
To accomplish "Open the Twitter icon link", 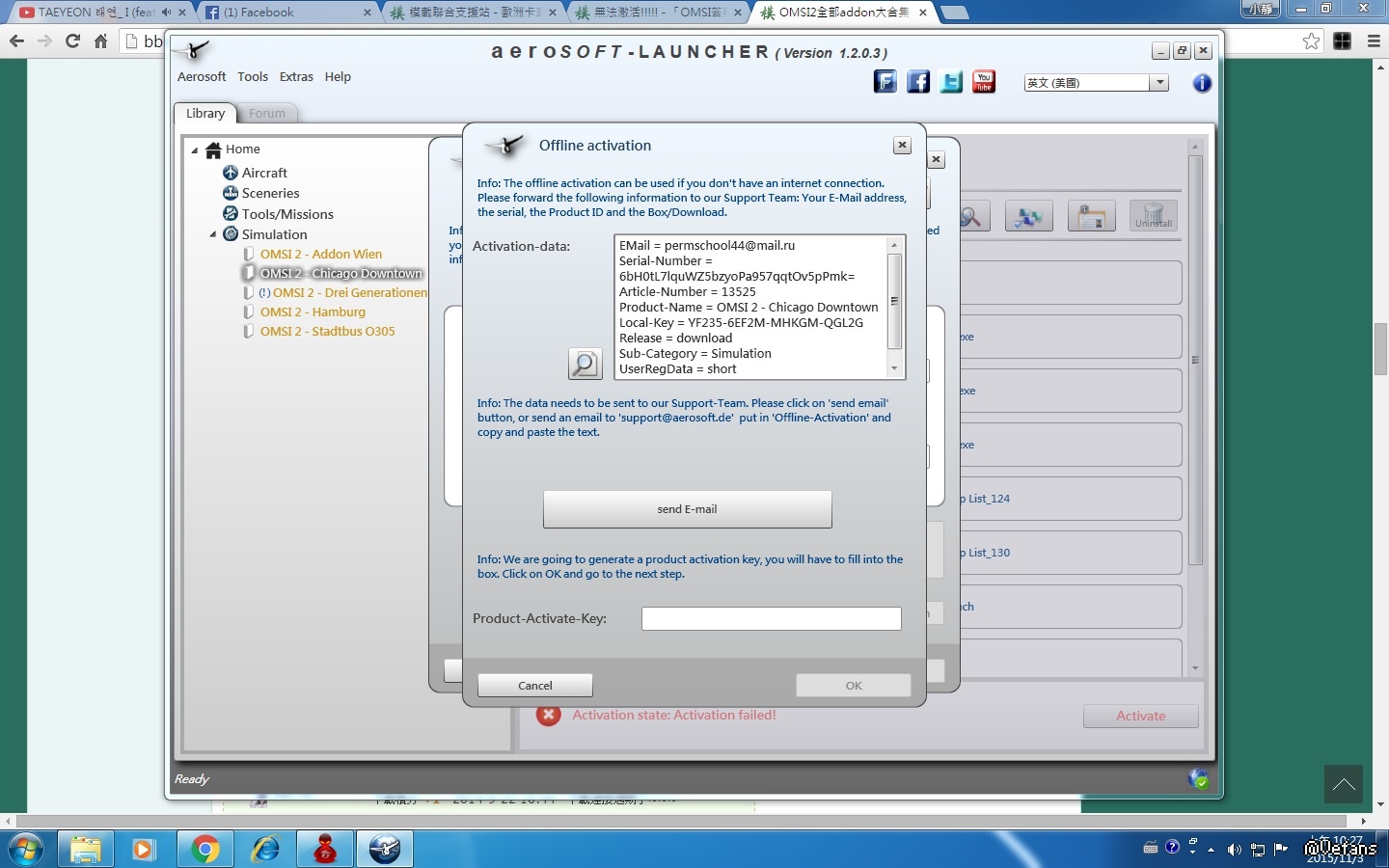I will pos(951,82).
